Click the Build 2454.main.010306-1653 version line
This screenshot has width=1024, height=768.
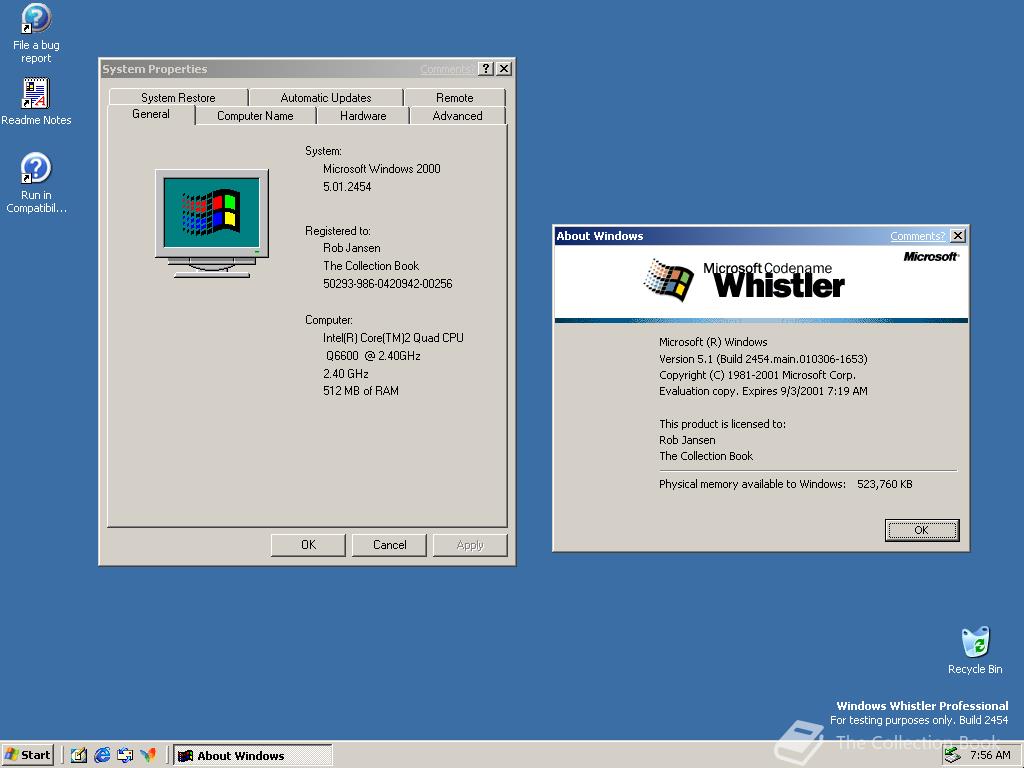pos(763,359)
